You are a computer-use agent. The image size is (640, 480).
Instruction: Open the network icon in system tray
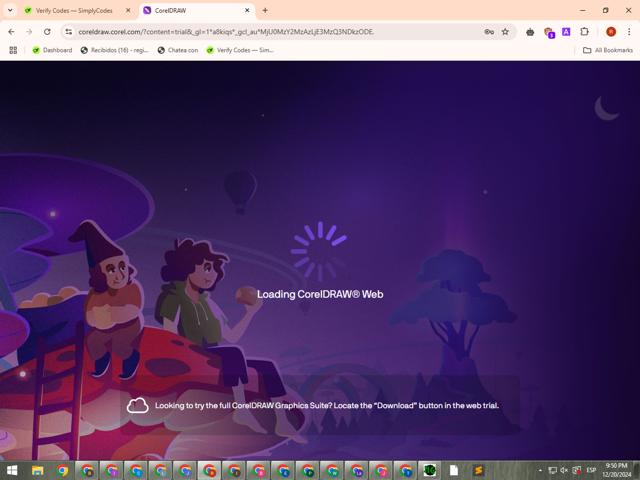tap(552, 471)
